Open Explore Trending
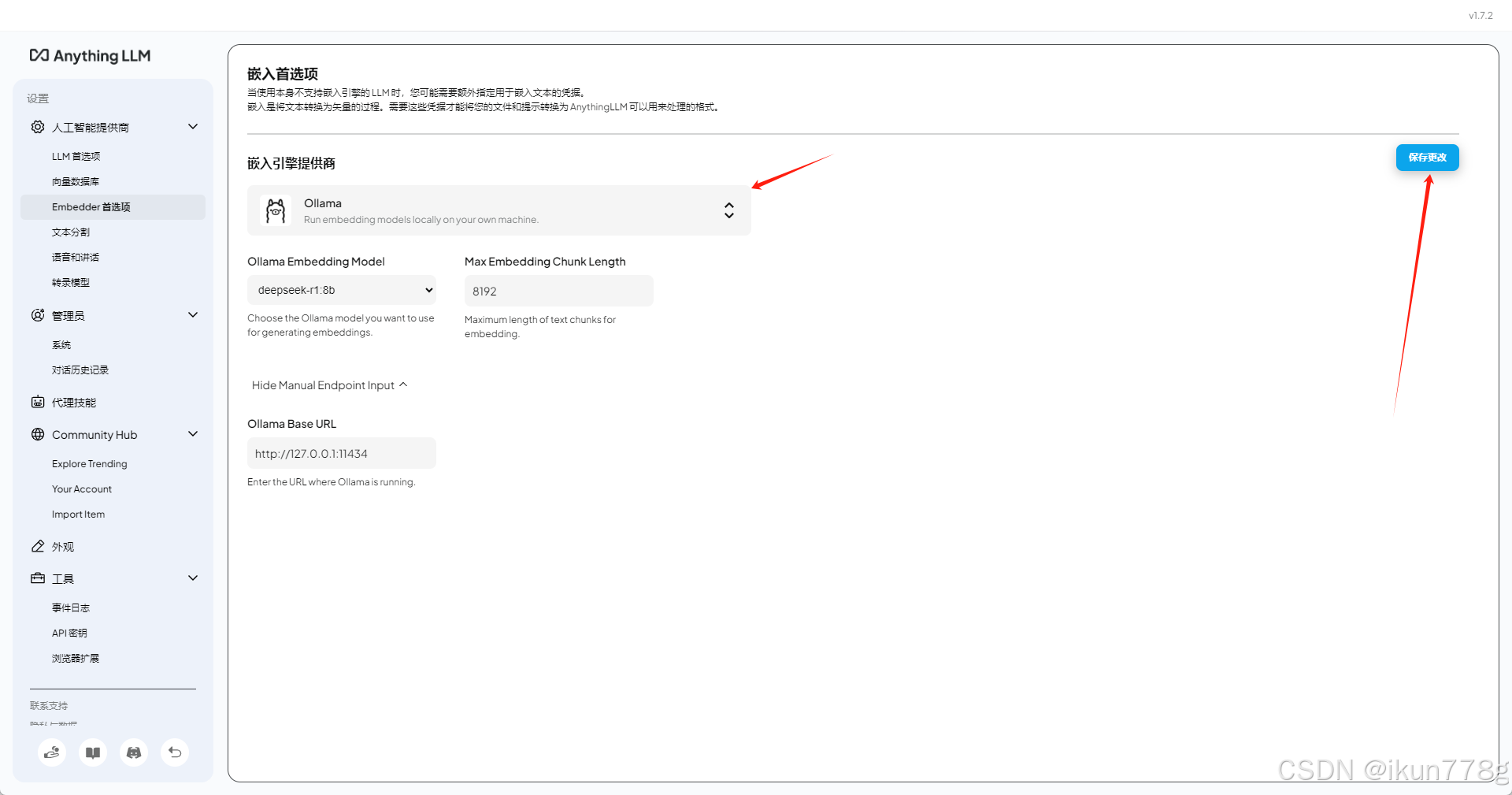 [x=90, y=464]
